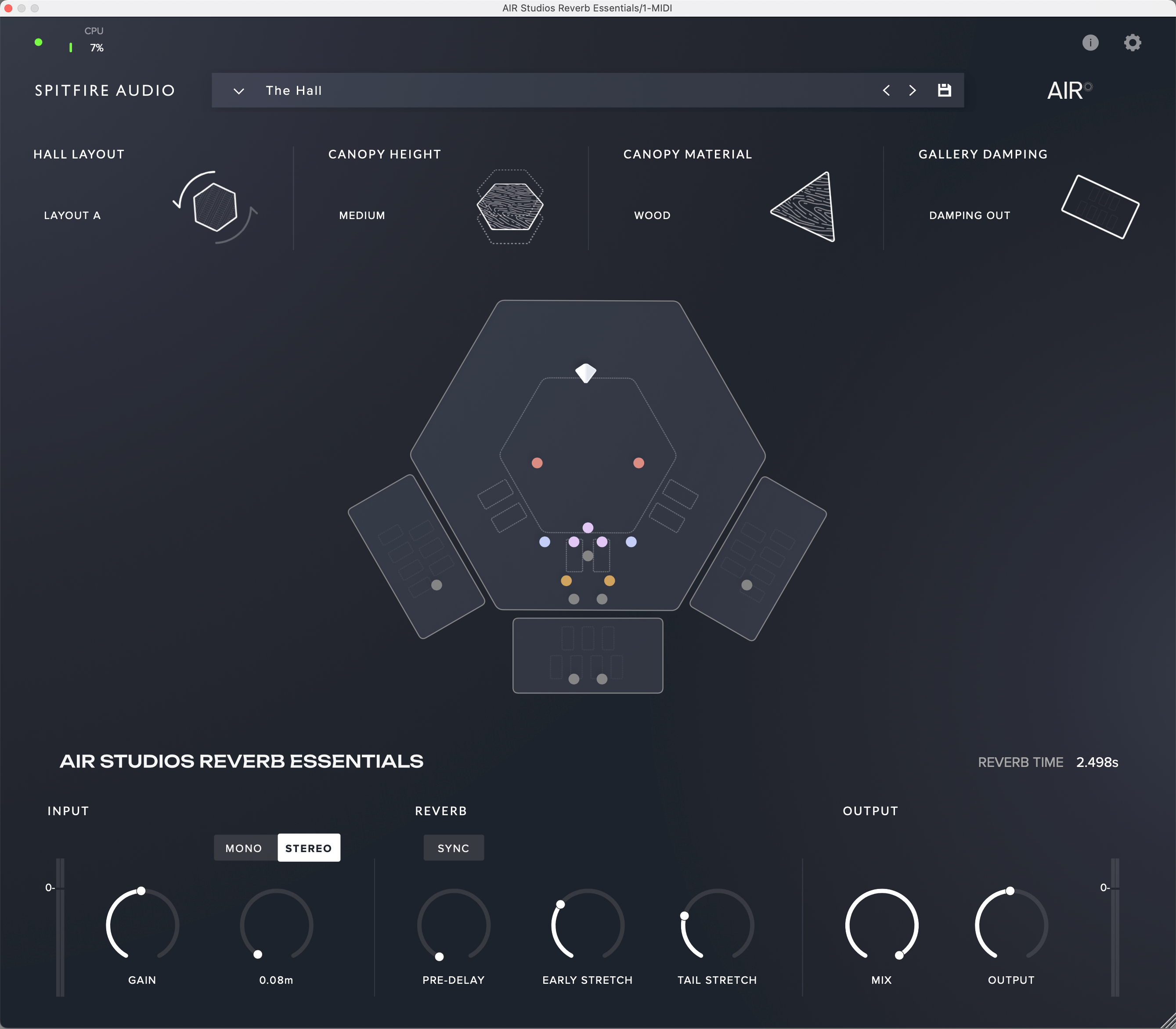Toggle the reverb Sync button
This screenshot has height=1029, width=1176.
(453, 848)
